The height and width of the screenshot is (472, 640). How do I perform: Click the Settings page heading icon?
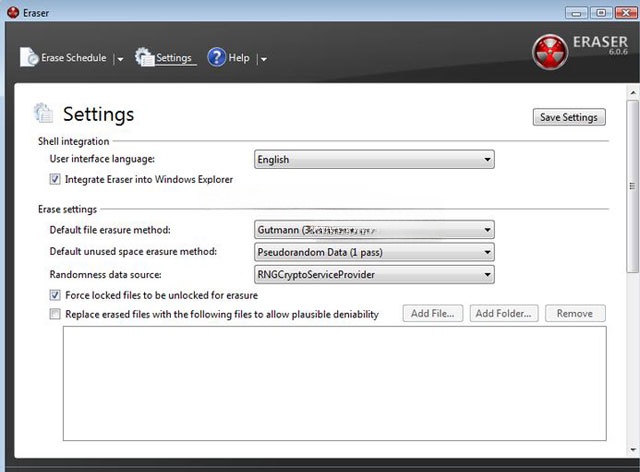coord(43,113)
